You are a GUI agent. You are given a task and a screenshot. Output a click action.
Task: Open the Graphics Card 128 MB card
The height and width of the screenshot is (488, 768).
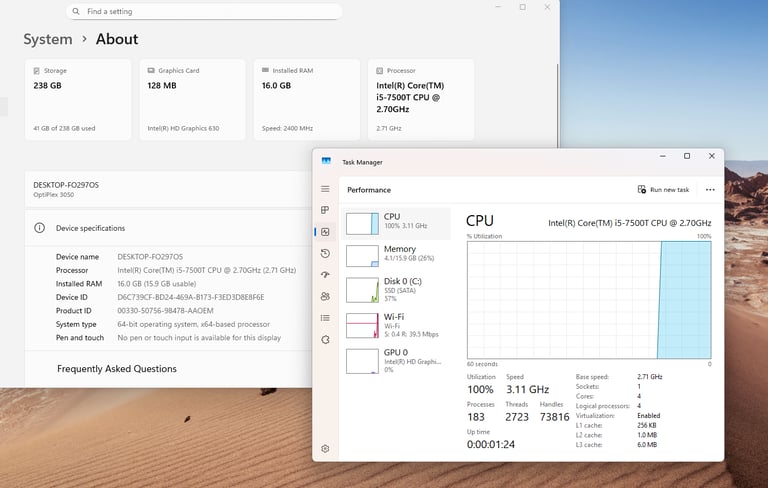[x=192, y=100]
